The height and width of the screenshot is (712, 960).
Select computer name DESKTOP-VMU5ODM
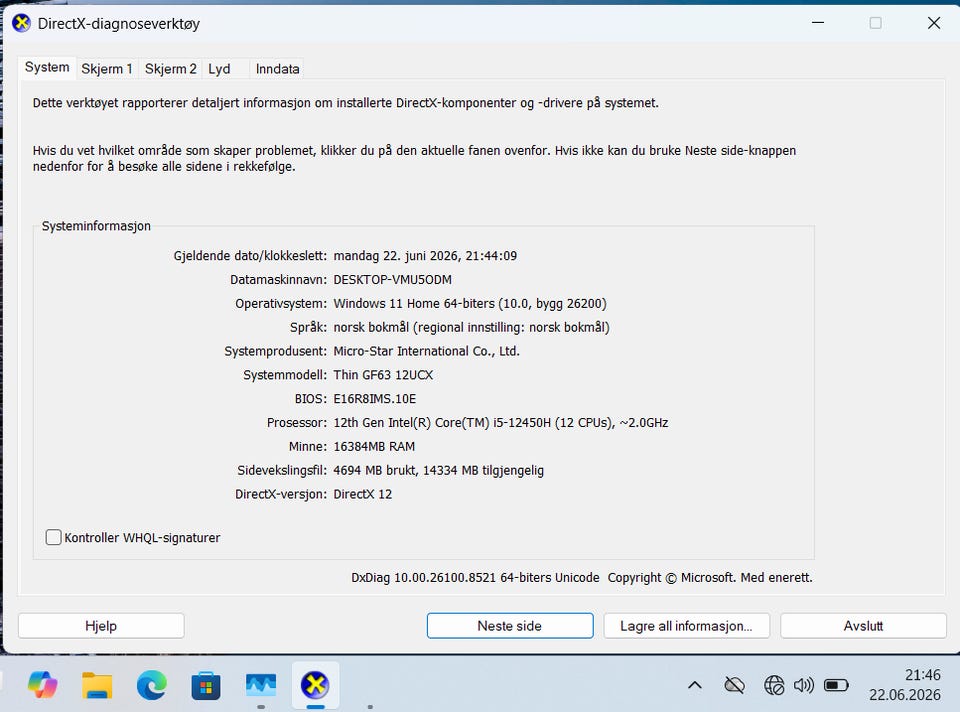click(x=392, y=280)
